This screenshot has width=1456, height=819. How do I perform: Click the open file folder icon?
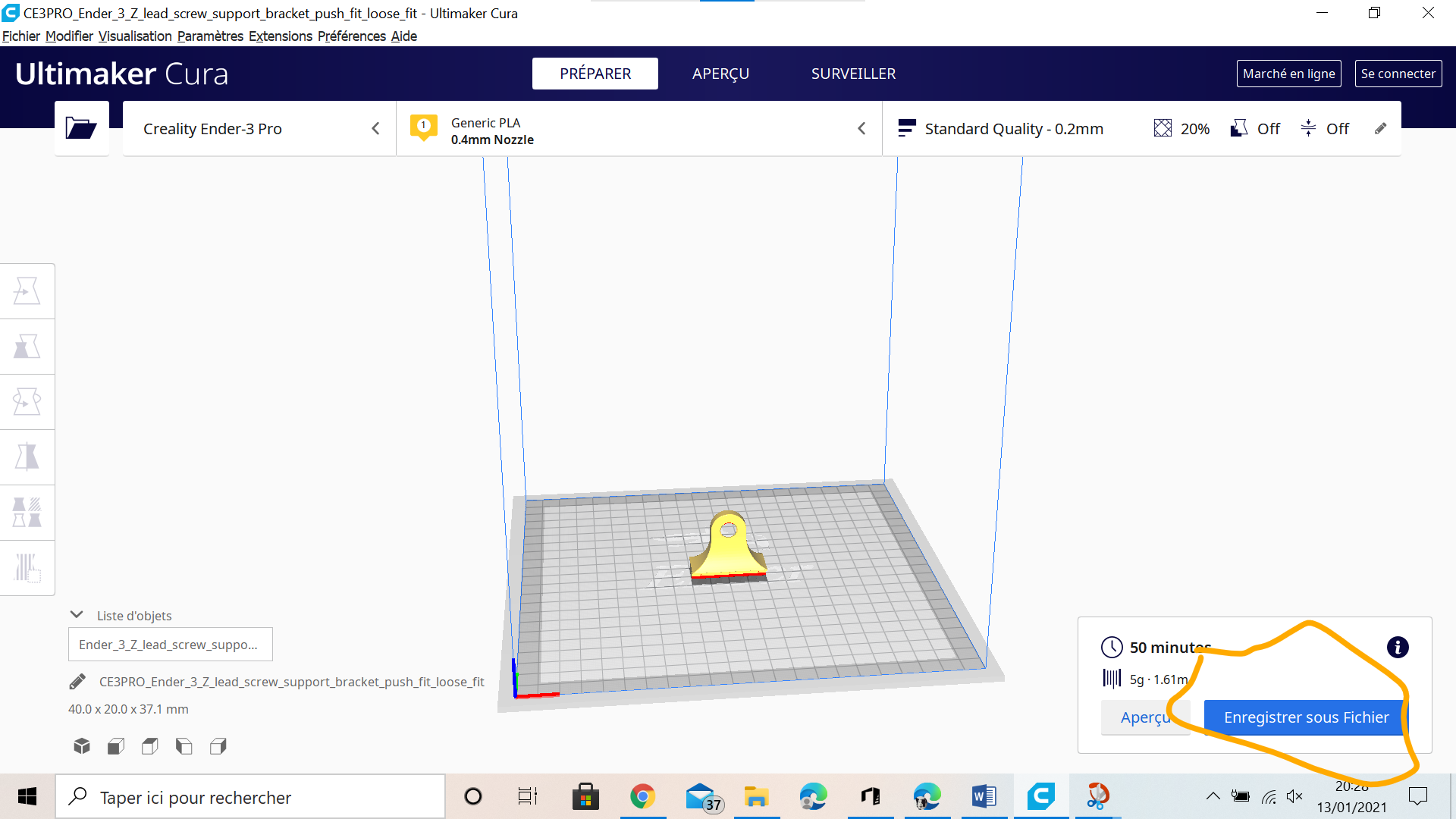81,128
